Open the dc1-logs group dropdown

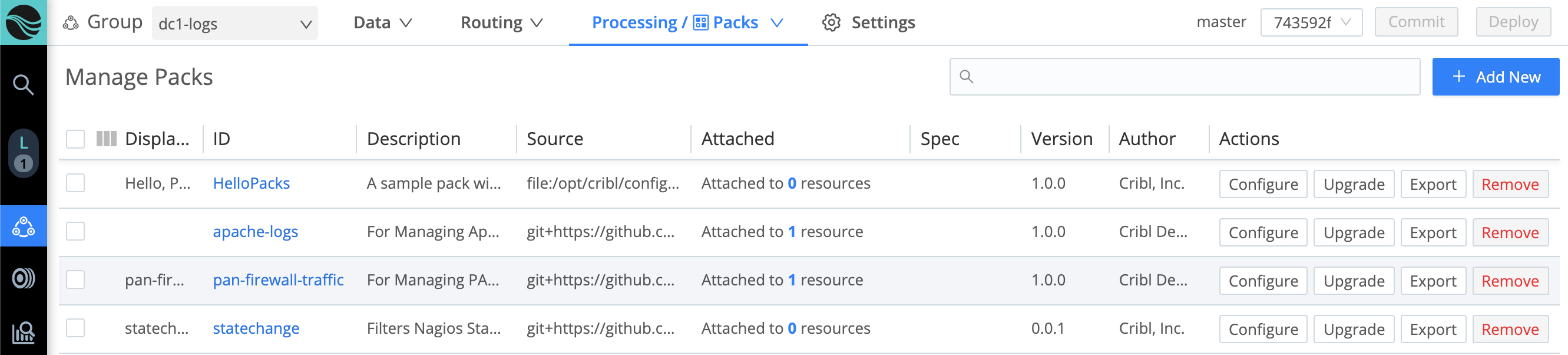pyautogui.click(x=234, y=23)
